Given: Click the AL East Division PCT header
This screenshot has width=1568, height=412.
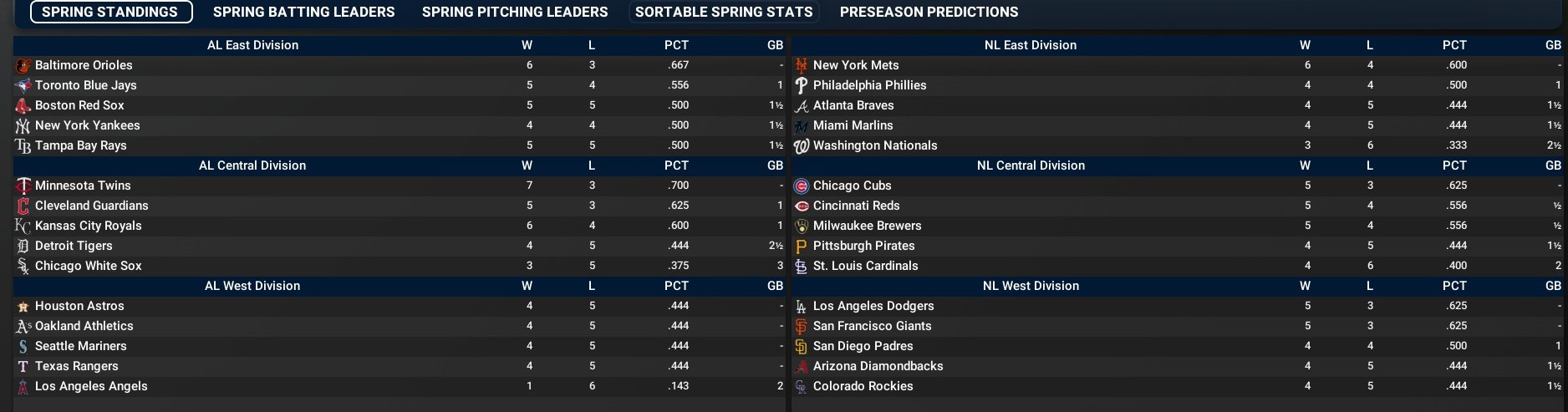Looking at the screenshot, I should tap(676, 45).
